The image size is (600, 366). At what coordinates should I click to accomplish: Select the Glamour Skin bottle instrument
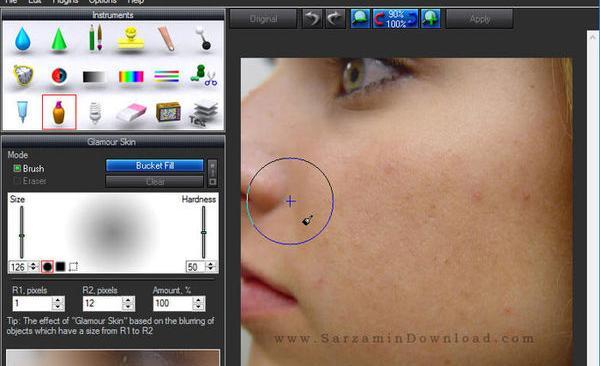pos(59,112)
